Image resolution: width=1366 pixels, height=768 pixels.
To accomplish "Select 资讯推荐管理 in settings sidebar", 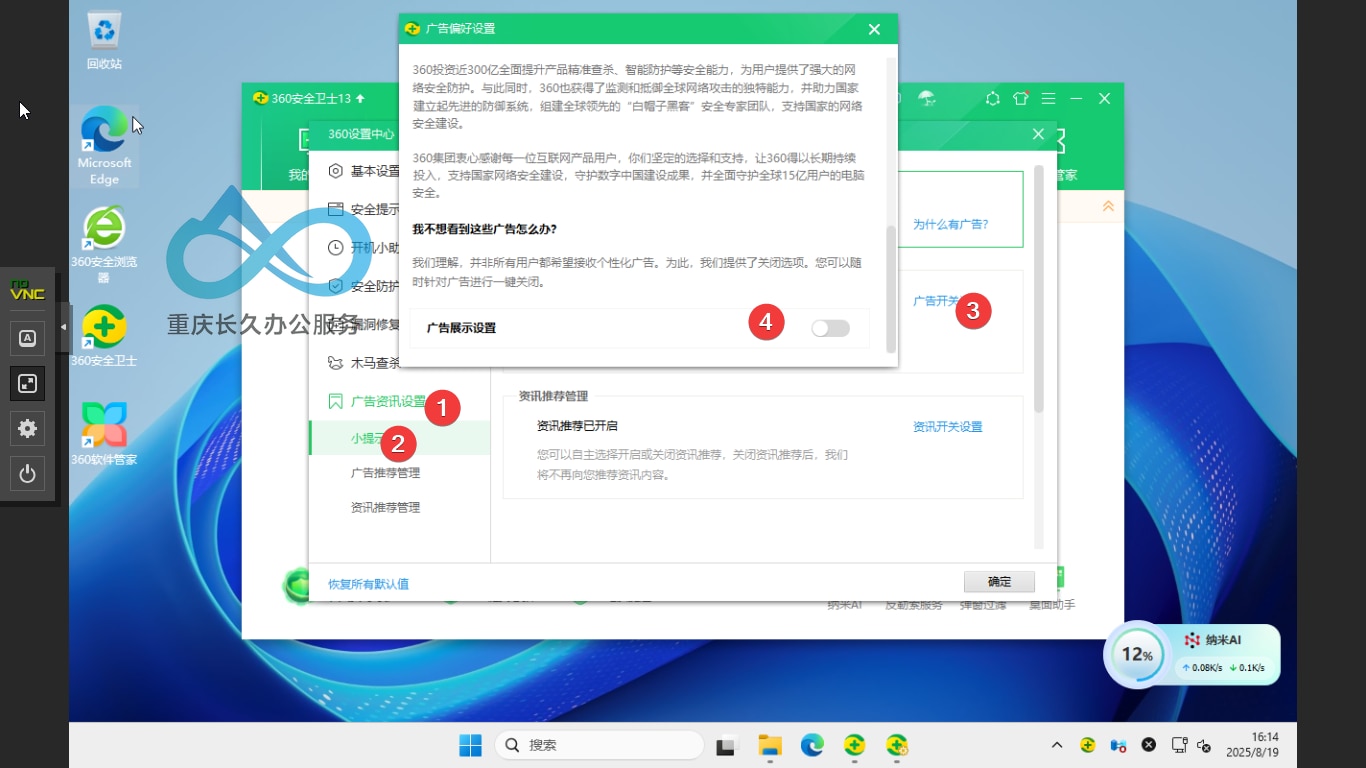I will [x=385, y=507].
